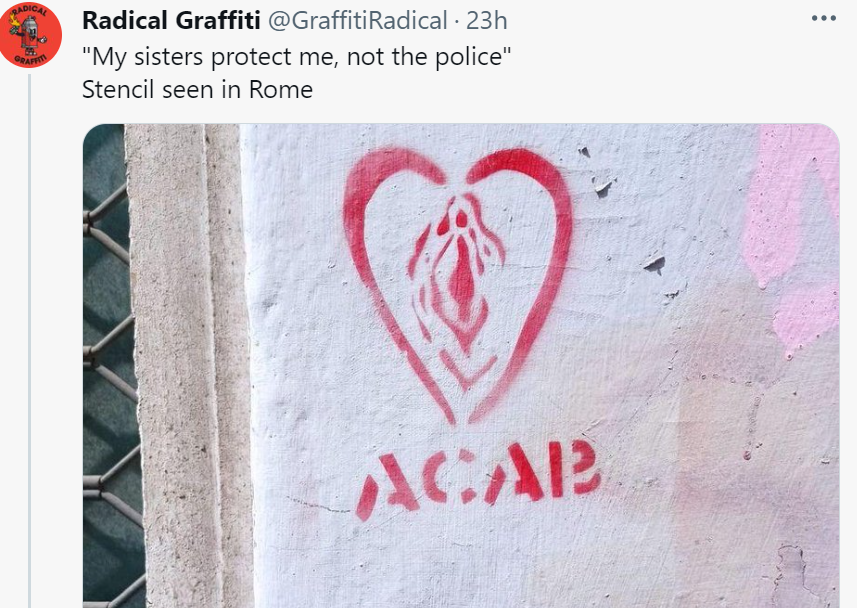This screenshot has height=608, width=857.
Task: Open the @GraffitiRadical handle link
Action: [x=357, y=21]
